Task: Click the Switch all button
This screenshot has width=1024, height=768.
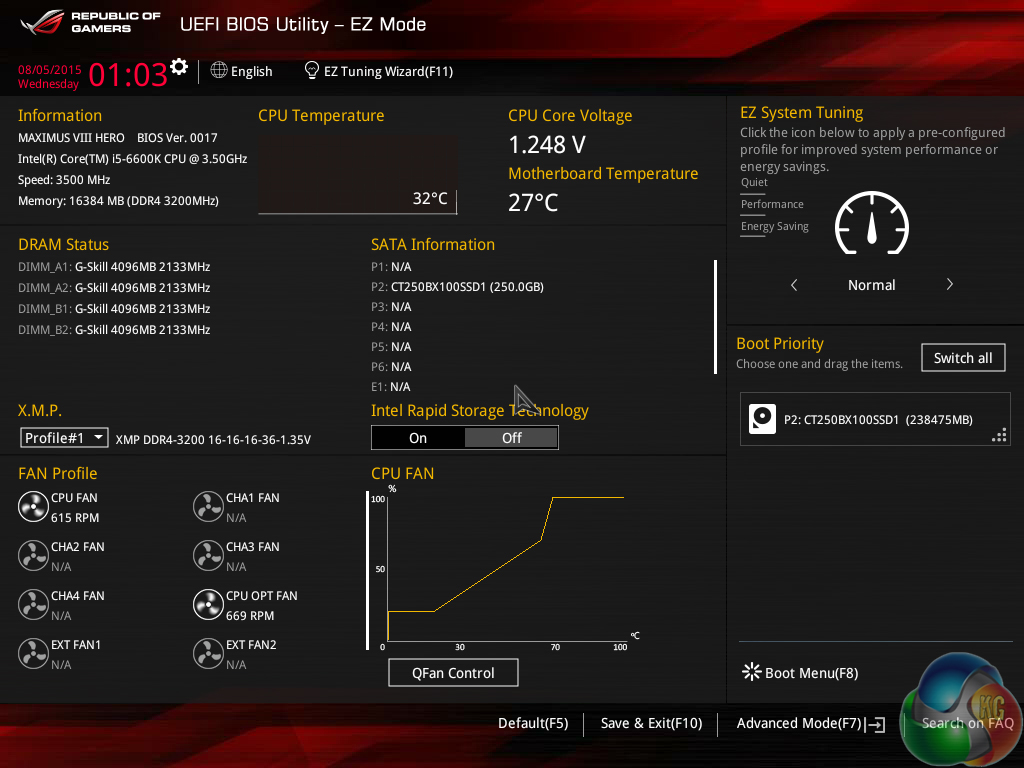Action: click(963, 358)
